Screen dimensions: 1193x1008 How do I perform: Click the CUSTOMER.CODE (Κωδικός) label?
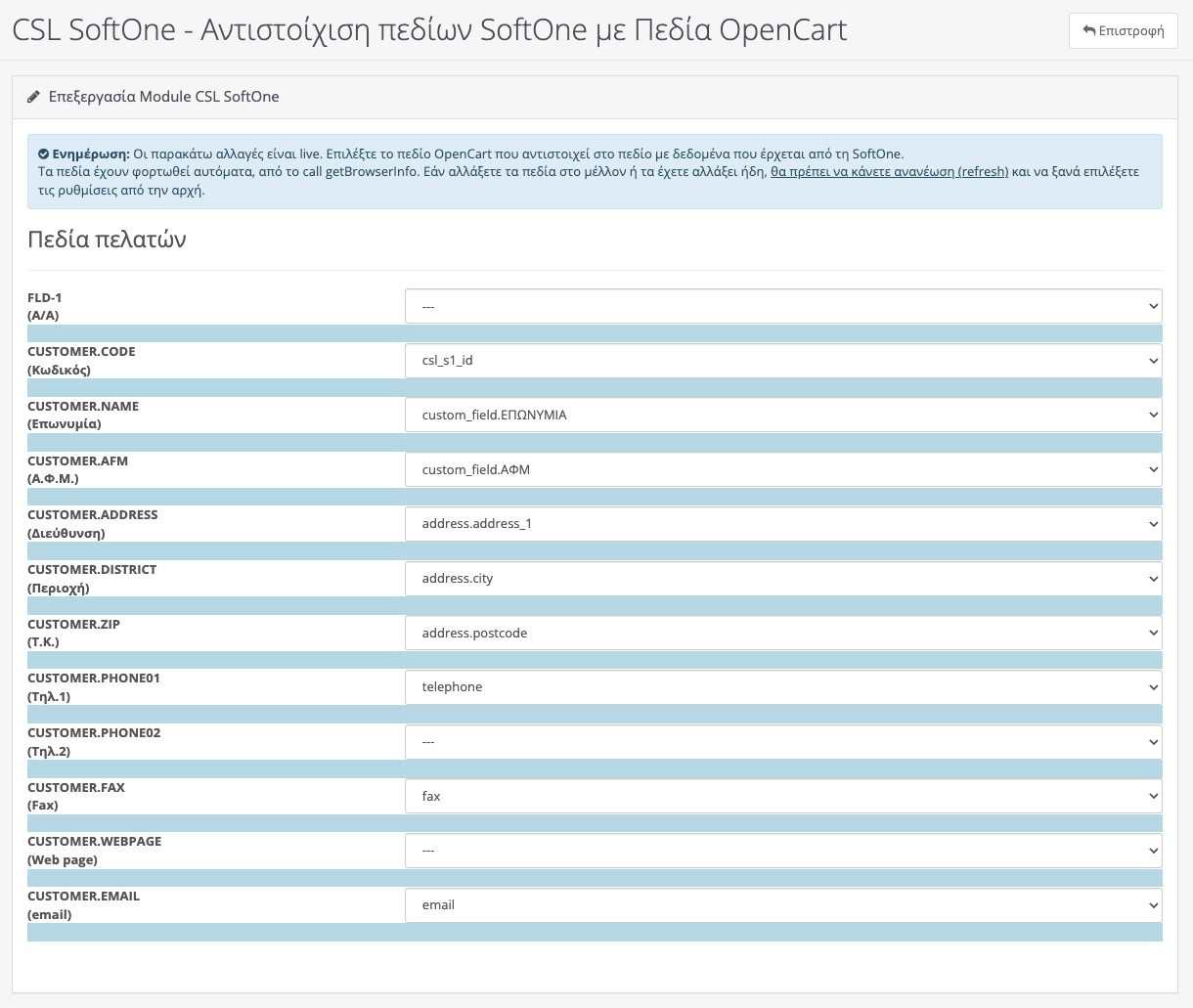click(x=81, y=361)
